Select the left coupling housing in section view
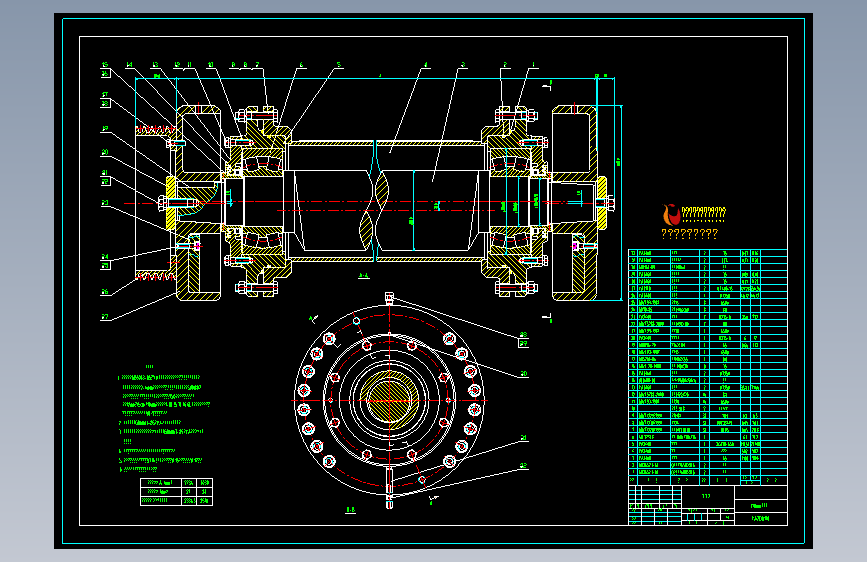This screenshot has height=562, width=867. click(x=199, y=202)
